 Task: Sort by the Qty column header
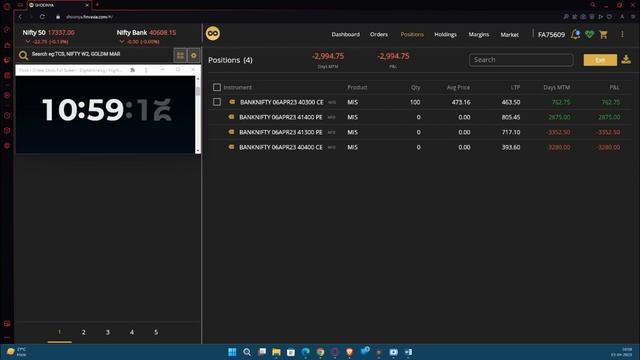click(416, 87)
